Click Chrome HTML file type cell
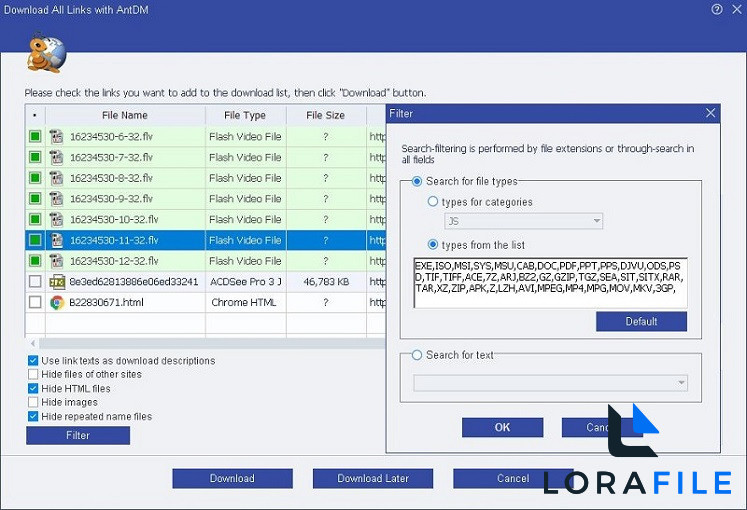This screenshot has width=747, height=510. coord(243,302)
